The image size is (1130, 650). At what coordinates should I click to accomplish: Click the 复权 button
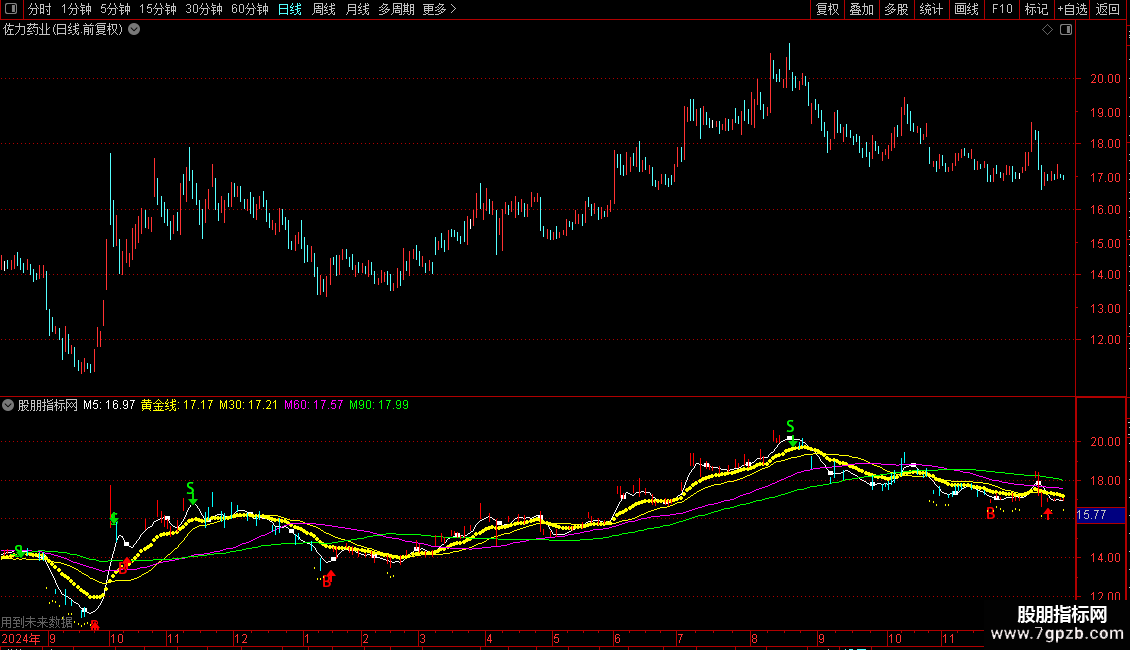[x=827, y=9]
